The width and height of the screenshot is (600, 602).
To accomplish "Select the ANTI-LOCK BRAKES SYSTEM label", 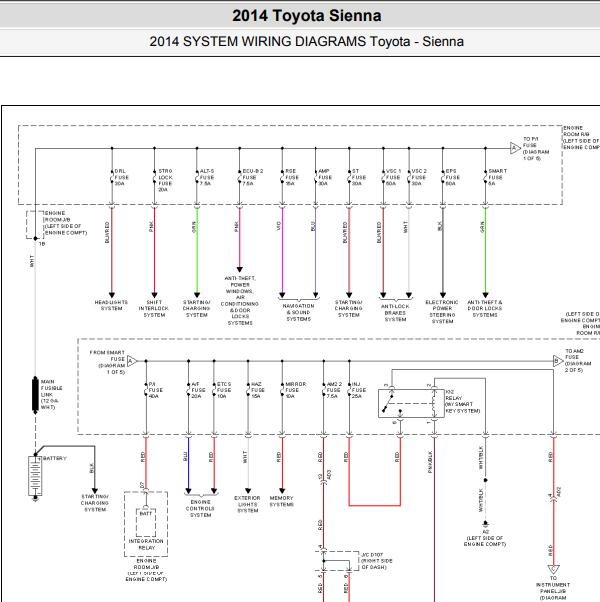I will click(395, 313).
